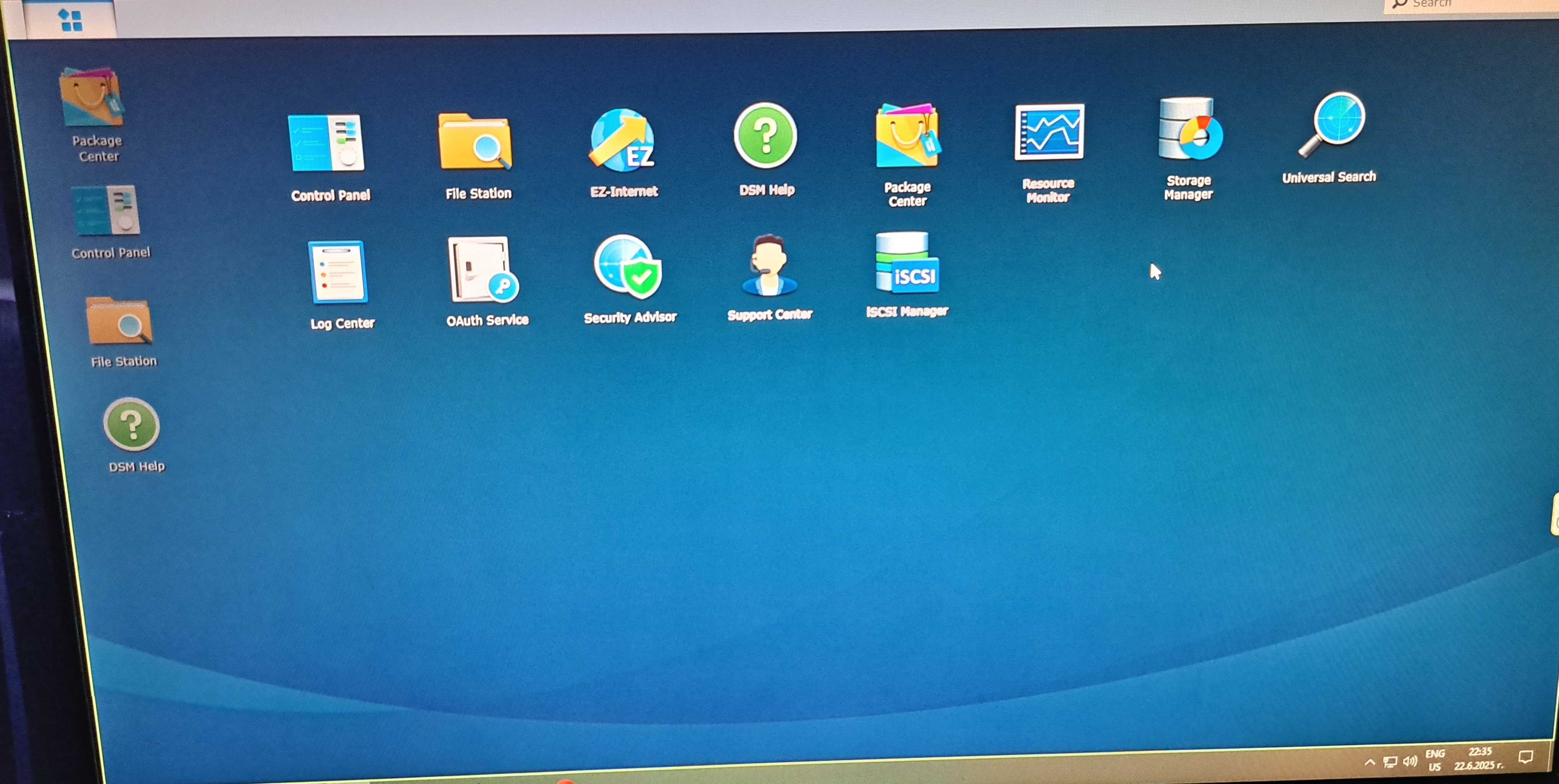Screen dimensions: 1559x784
Task: Launch File Station from the main menu
Action: pyautogui.click(x=477, y=156)
